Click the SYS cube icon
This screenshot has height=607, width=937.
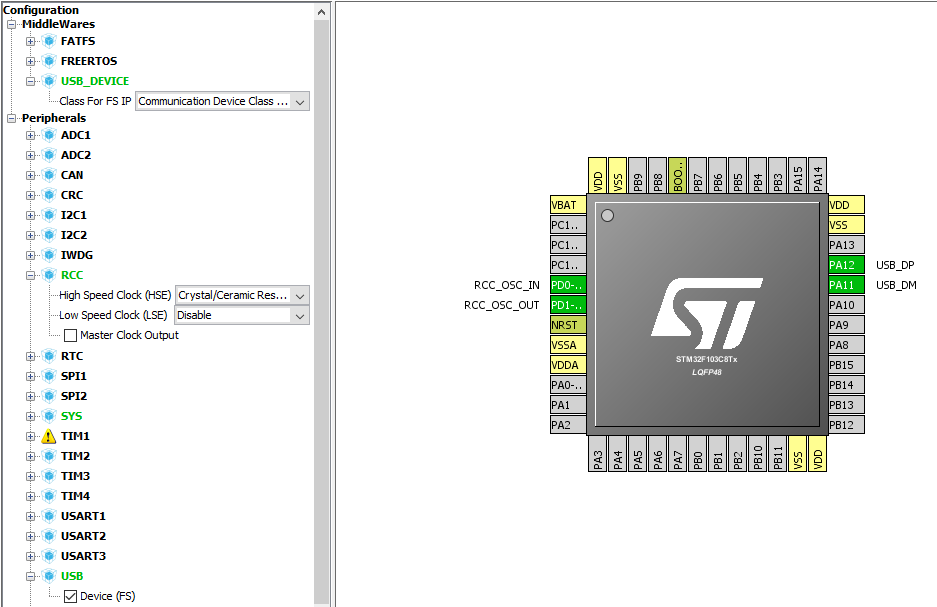50,416
